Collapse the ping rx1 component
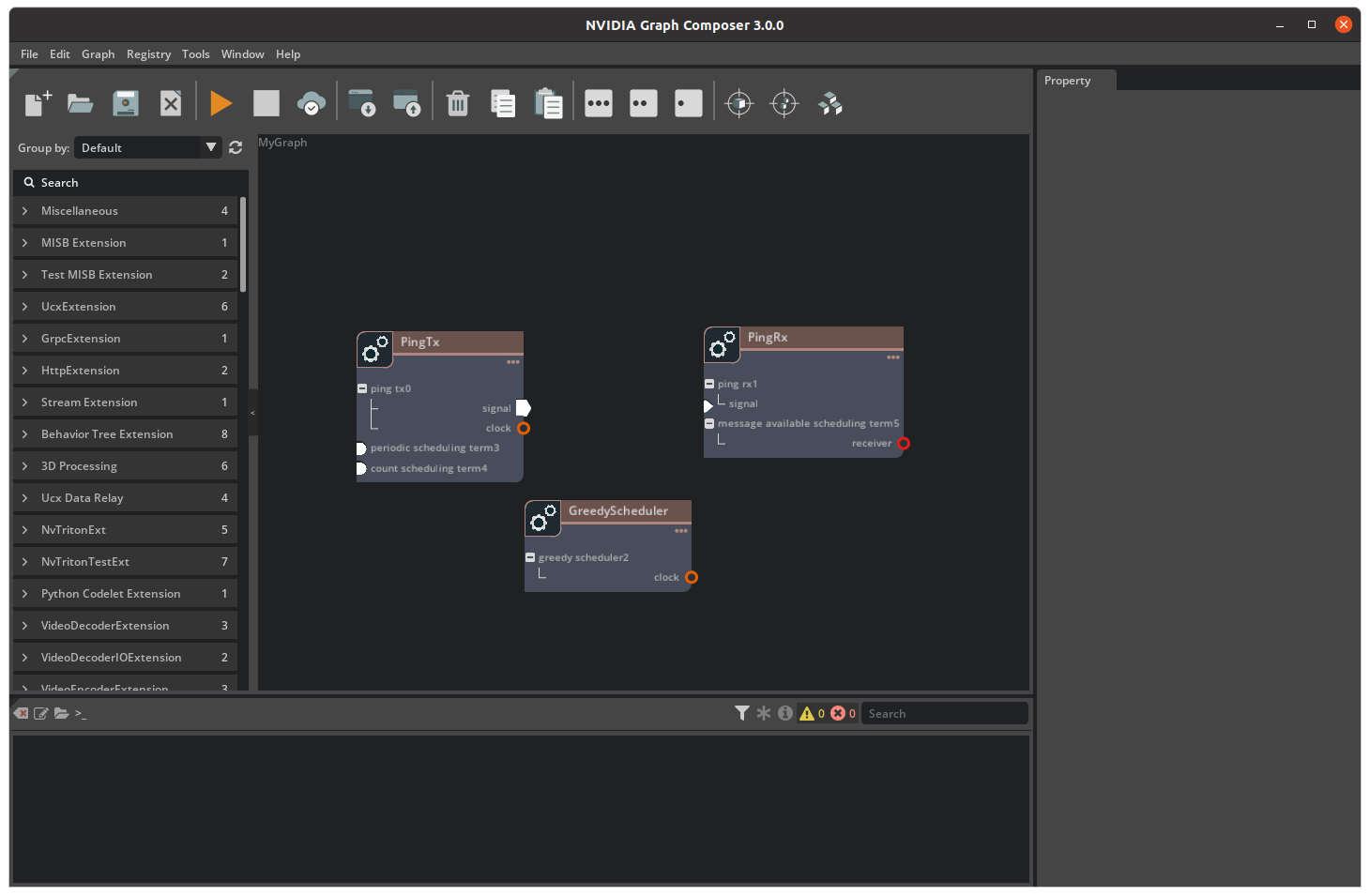Viewport: 1370px width, 896px height. tap(709, 384)
